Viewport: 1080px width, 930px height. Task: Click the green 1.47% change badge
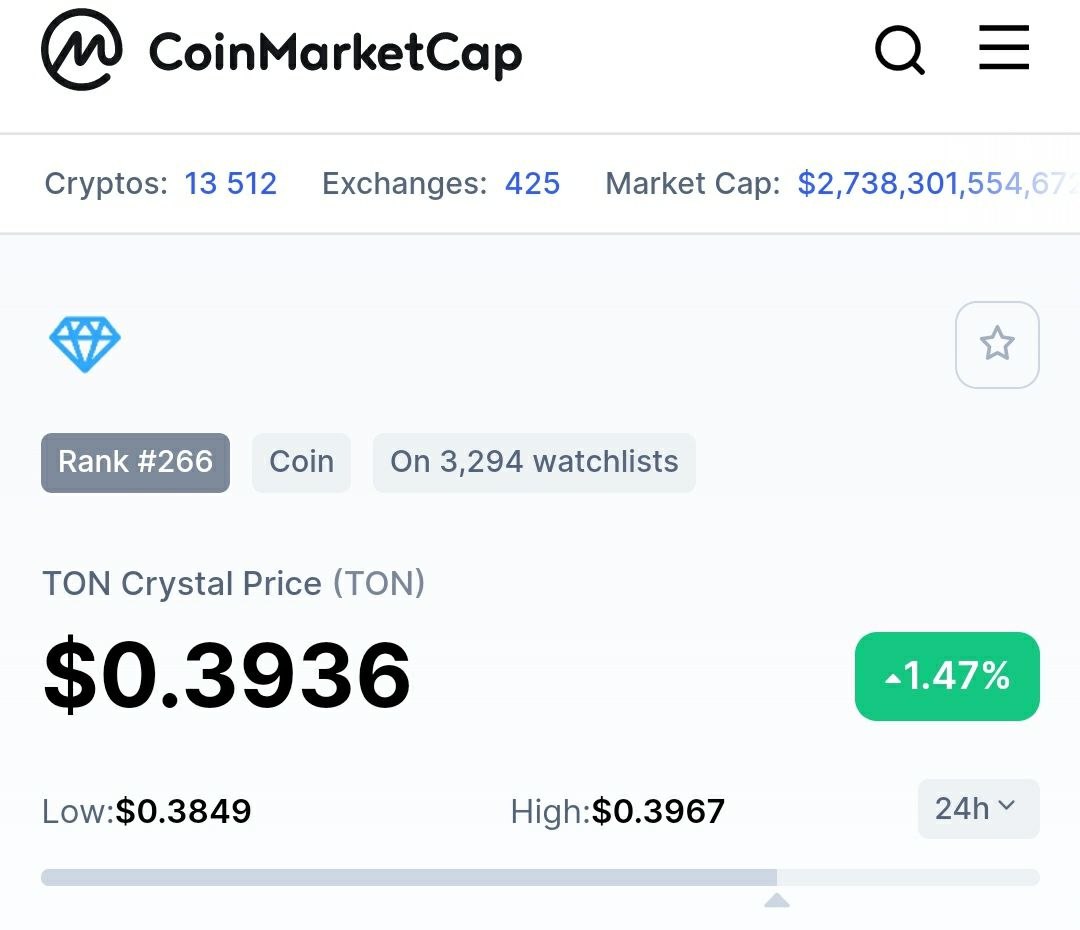(x=947, y=676)
